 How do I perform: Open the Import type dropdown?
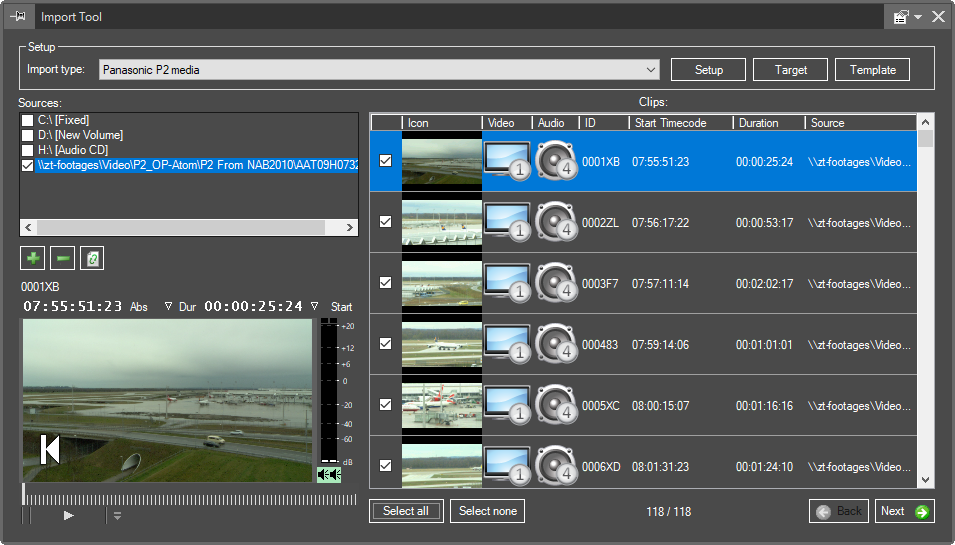click(x=651, y=70)
